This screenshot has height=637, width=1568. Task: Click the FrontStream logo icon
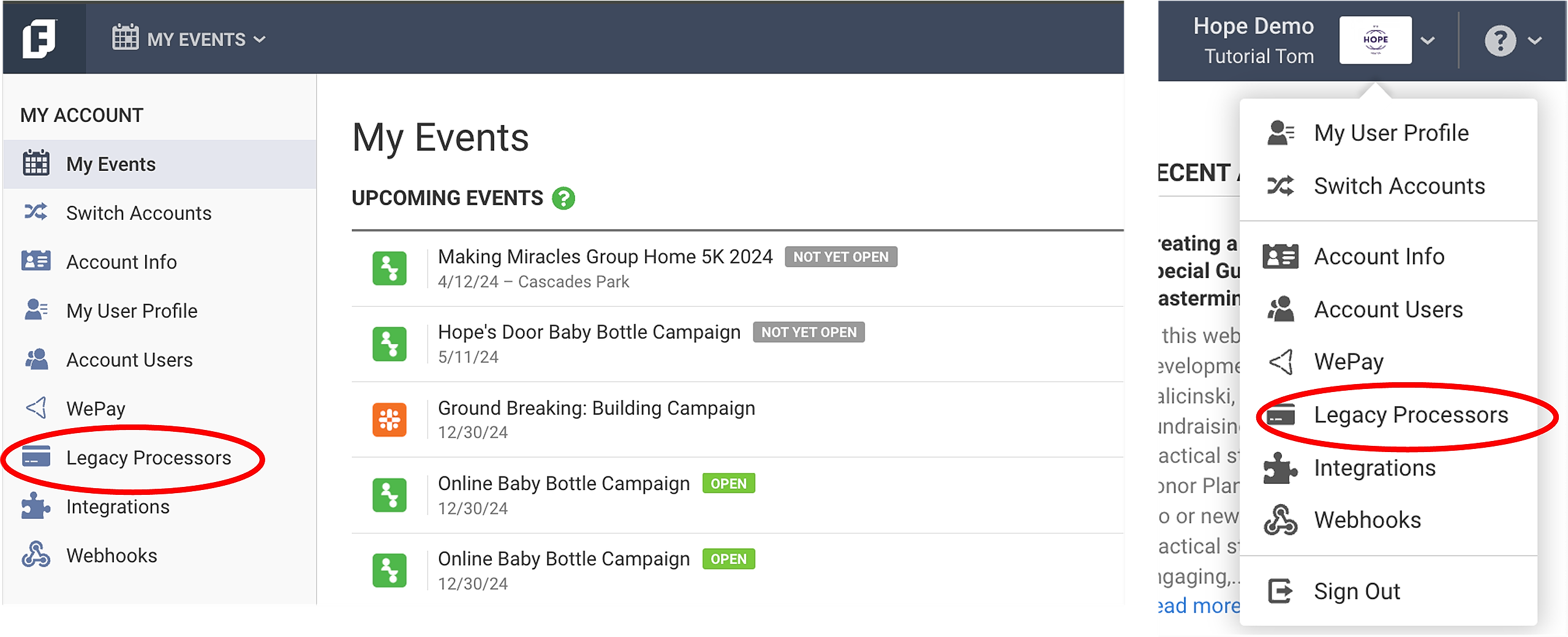40,39
